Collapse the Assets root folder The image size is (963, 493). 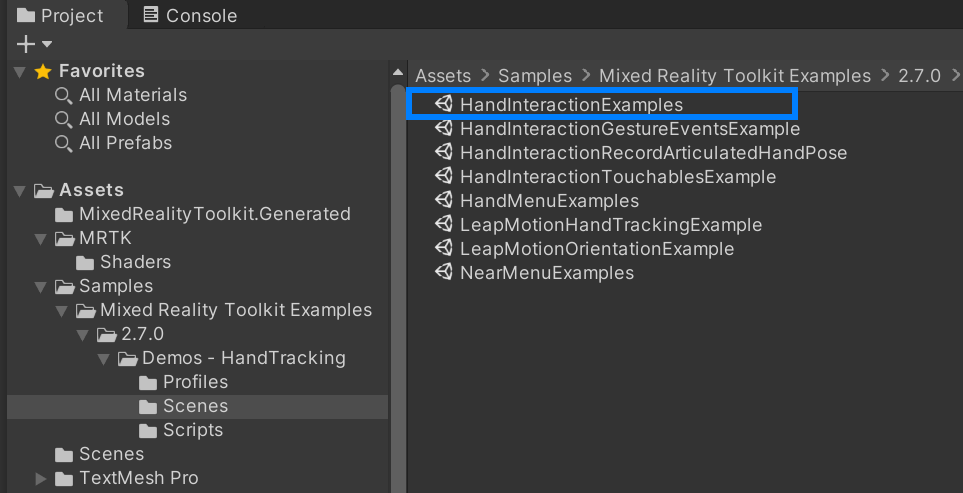pos(20,191)
